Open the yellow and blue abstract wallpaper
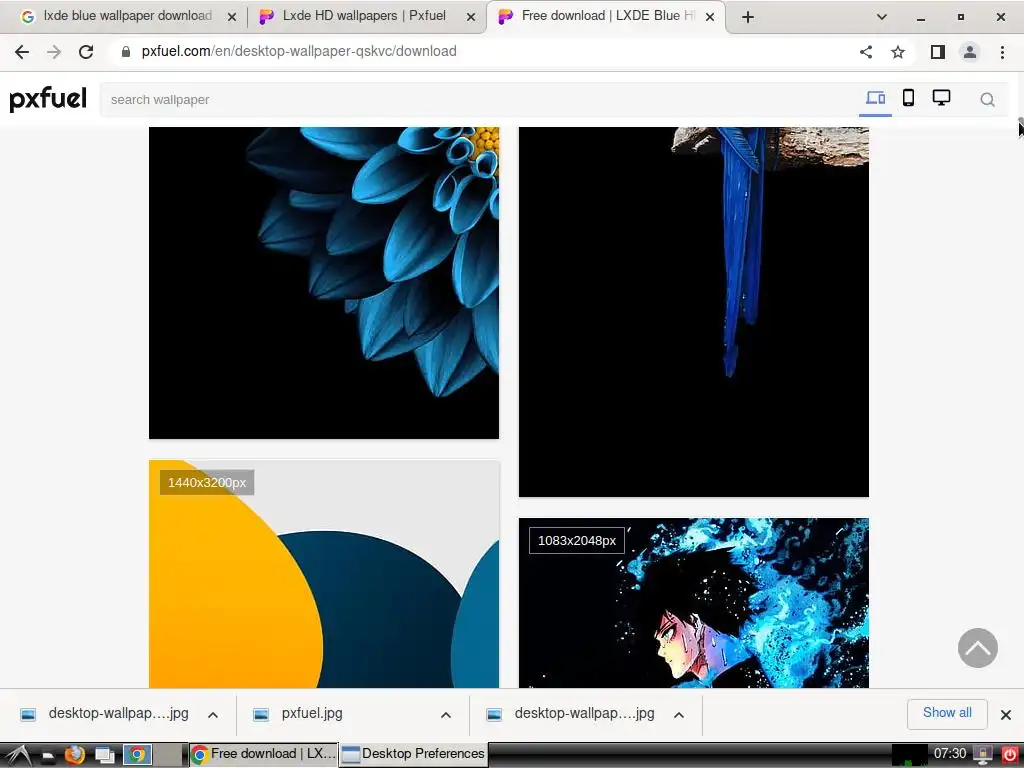Viewport: 1024px width, 768px height. click(x=324, y=574)
